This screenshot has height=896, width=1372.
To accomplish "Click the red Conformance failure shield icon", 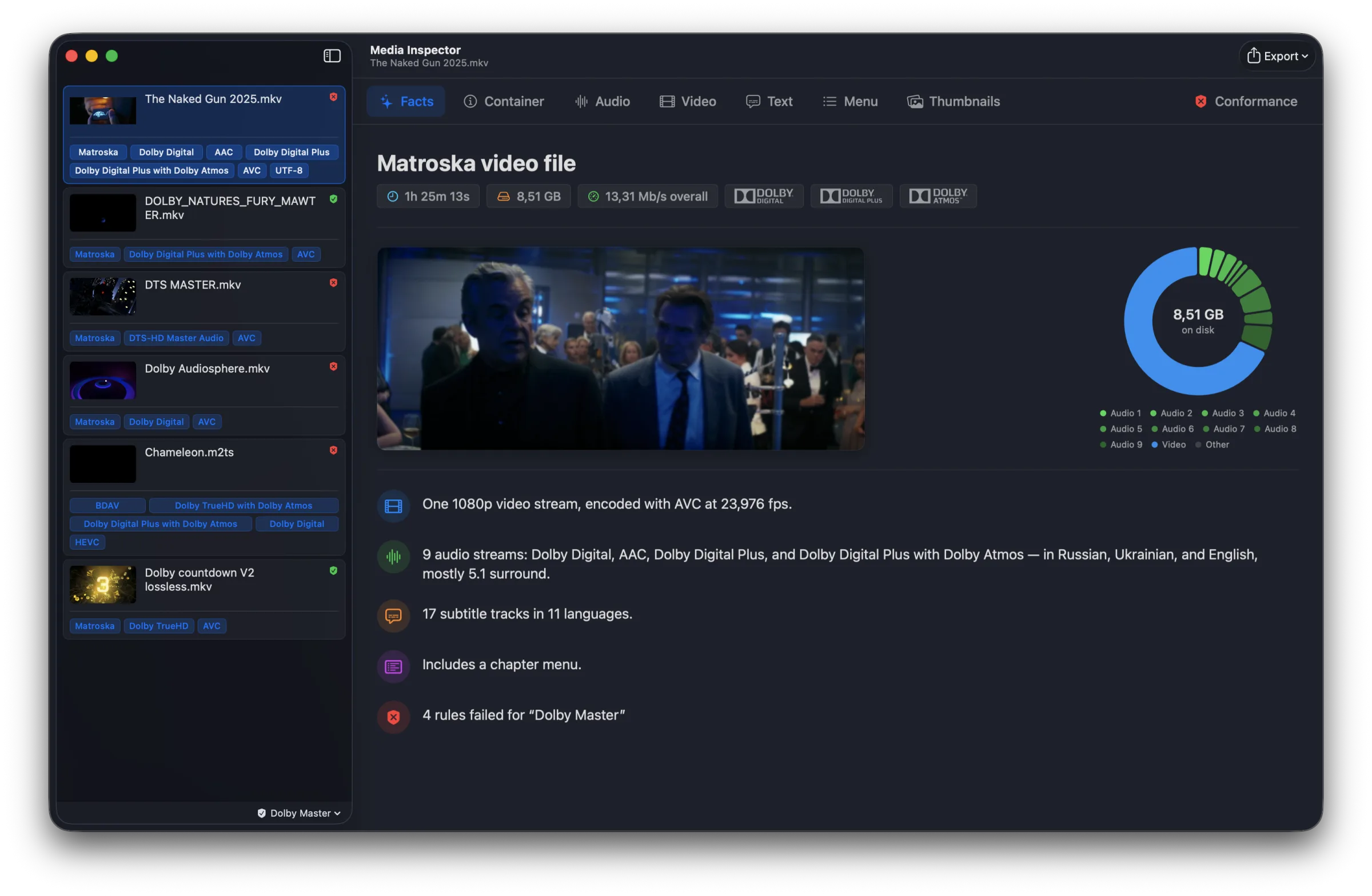I will (x=1200, y=101).
